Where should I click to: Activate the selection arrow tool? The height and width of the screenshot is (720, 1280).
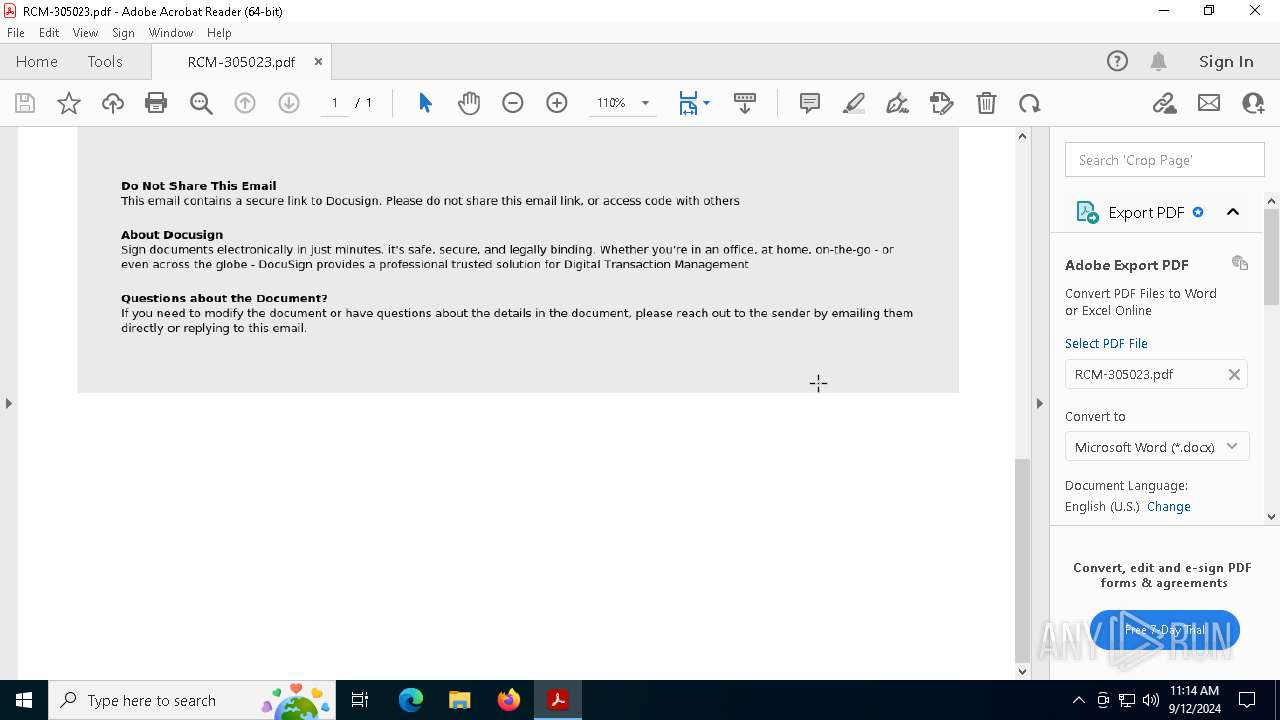point(425,103)
